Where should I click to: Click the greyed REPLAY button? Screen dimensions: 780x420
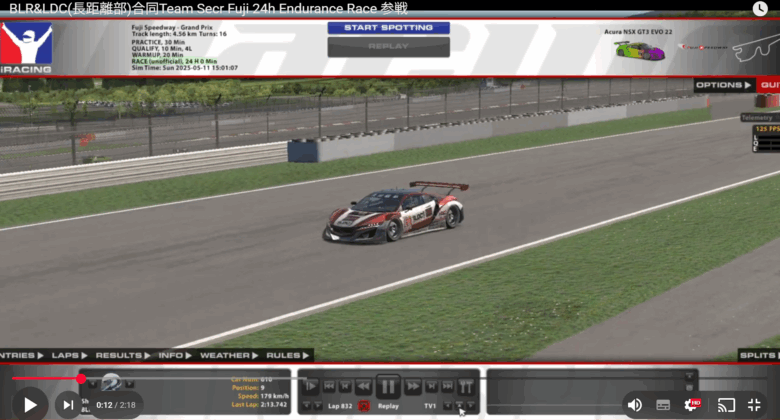click(x=389, y=47)
